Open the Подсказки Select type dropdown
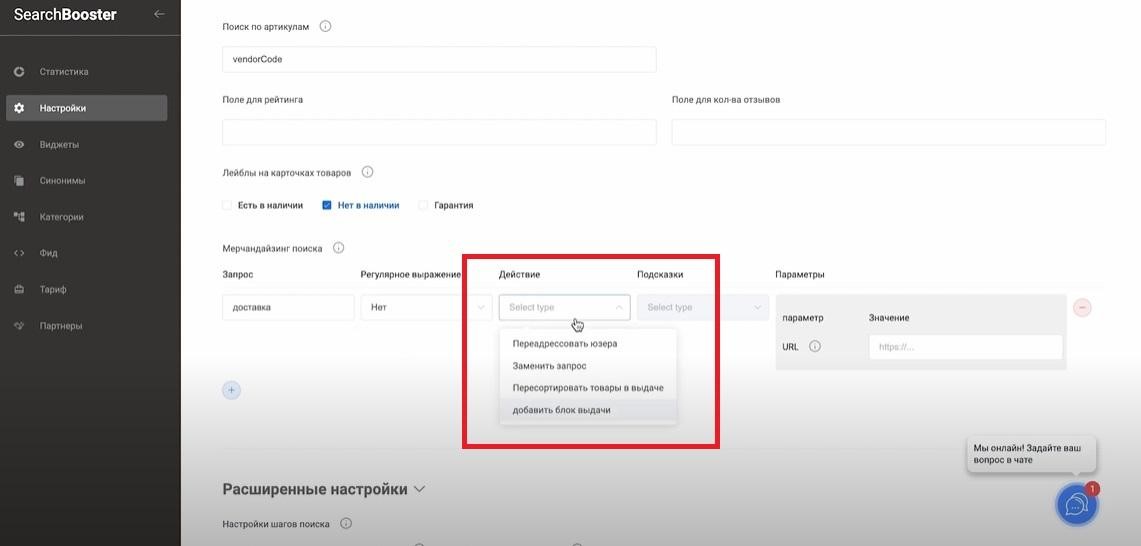 702,307
